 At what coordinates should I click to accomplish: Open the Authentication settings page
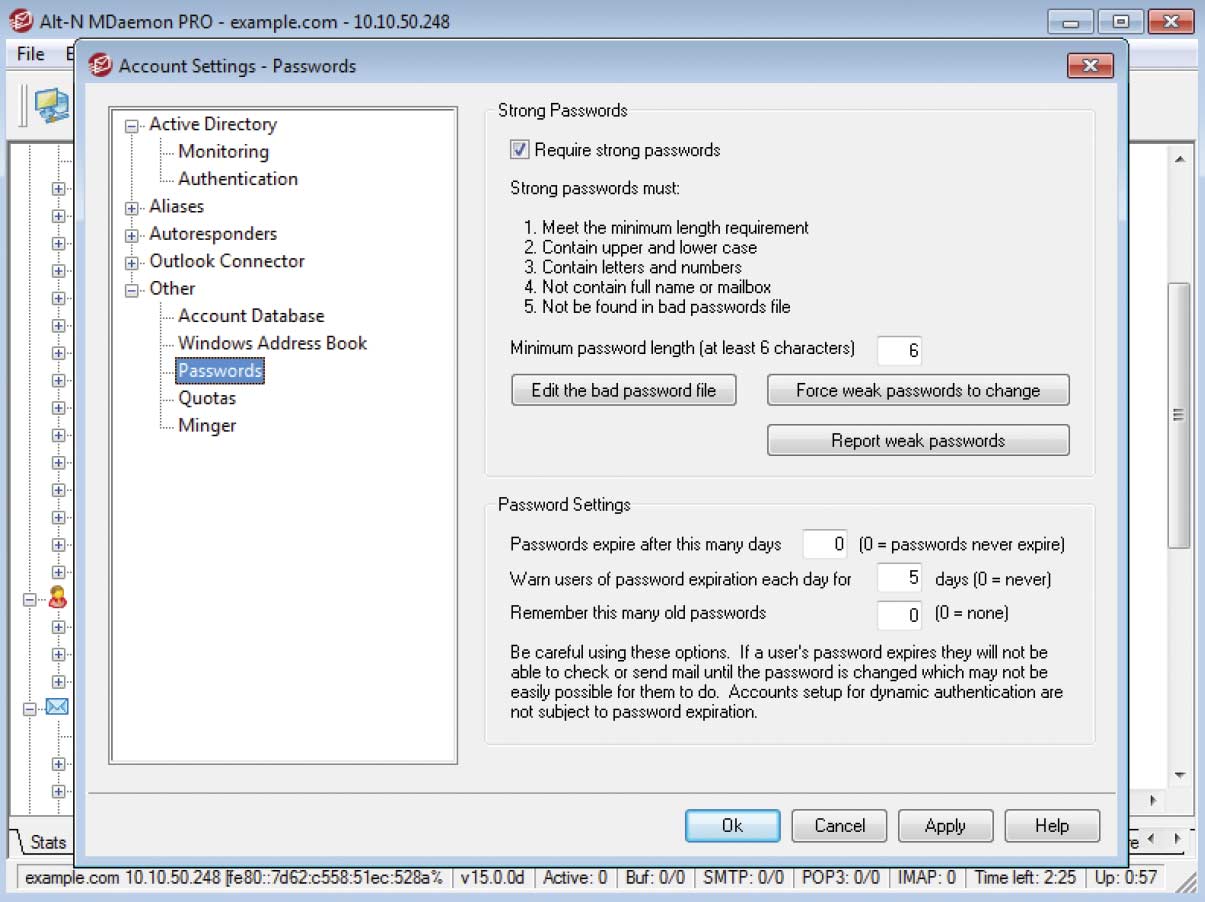coord(238,179)
